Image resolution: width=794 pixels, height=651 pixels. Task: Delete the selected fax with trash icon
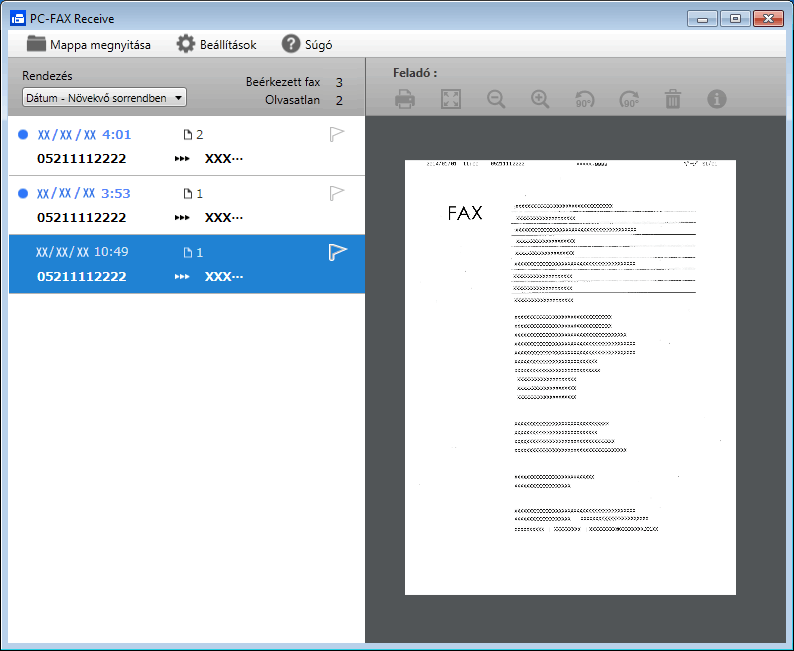point(673,99)
